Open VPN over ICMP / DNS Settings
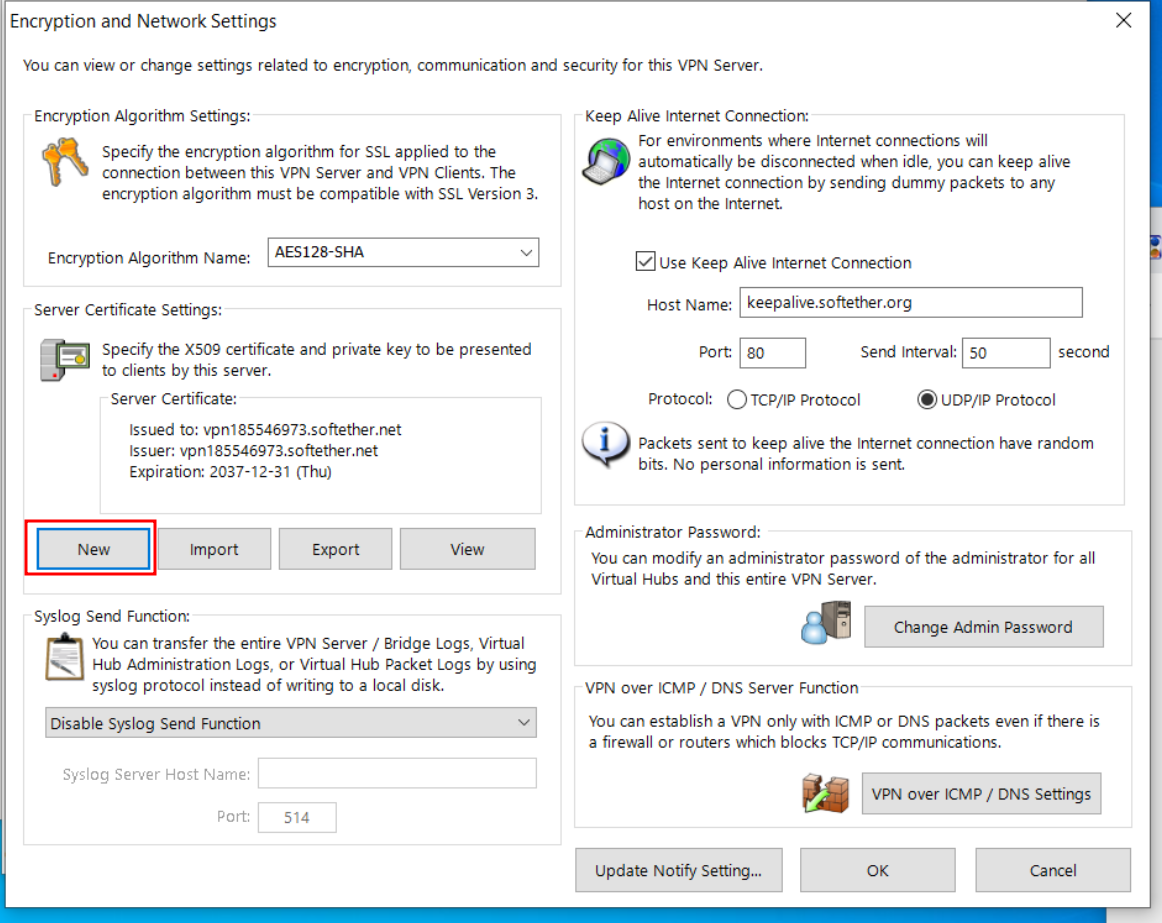The width and height of the screenshot is (1162, 923). tap(981, 794)
